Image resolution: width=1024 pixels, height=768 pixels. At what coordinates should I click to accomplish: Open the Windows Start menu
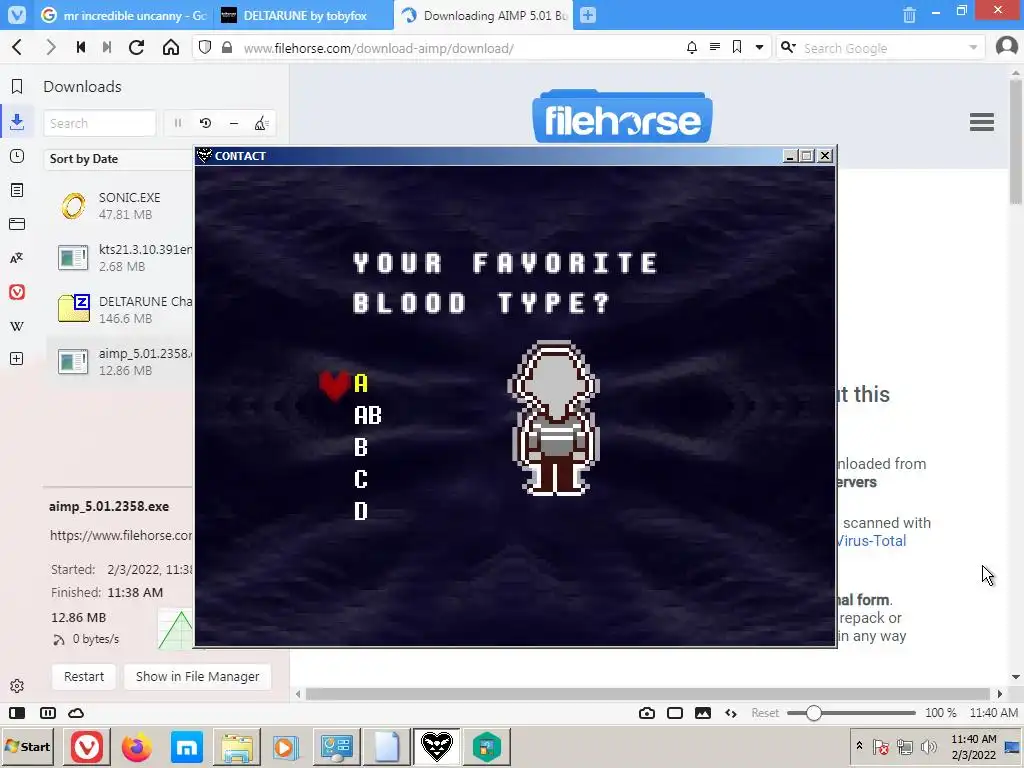27,746
